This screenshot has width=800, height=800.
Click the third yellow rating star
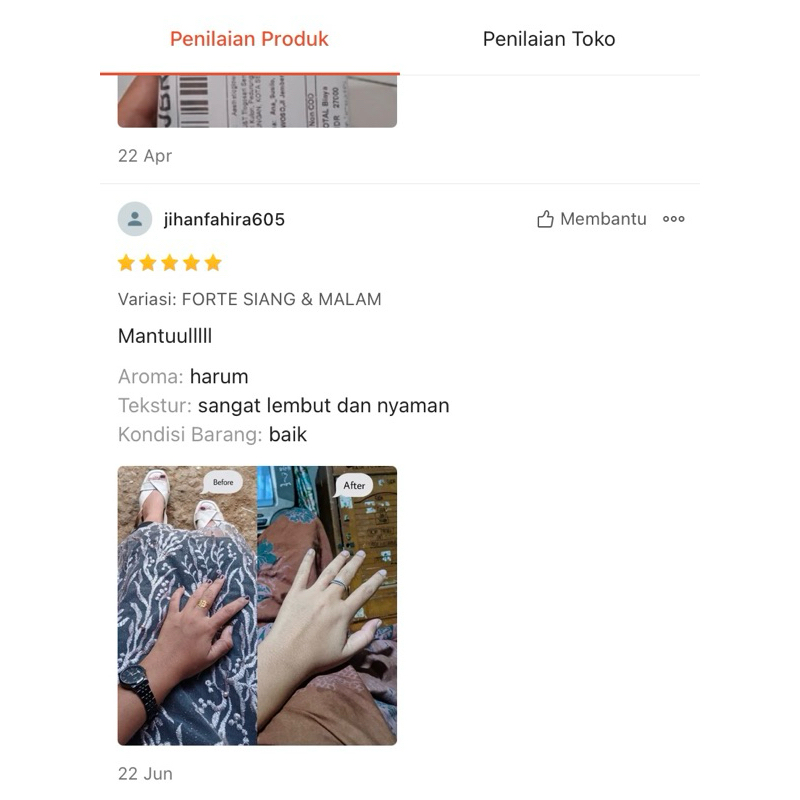coord(169,263)
